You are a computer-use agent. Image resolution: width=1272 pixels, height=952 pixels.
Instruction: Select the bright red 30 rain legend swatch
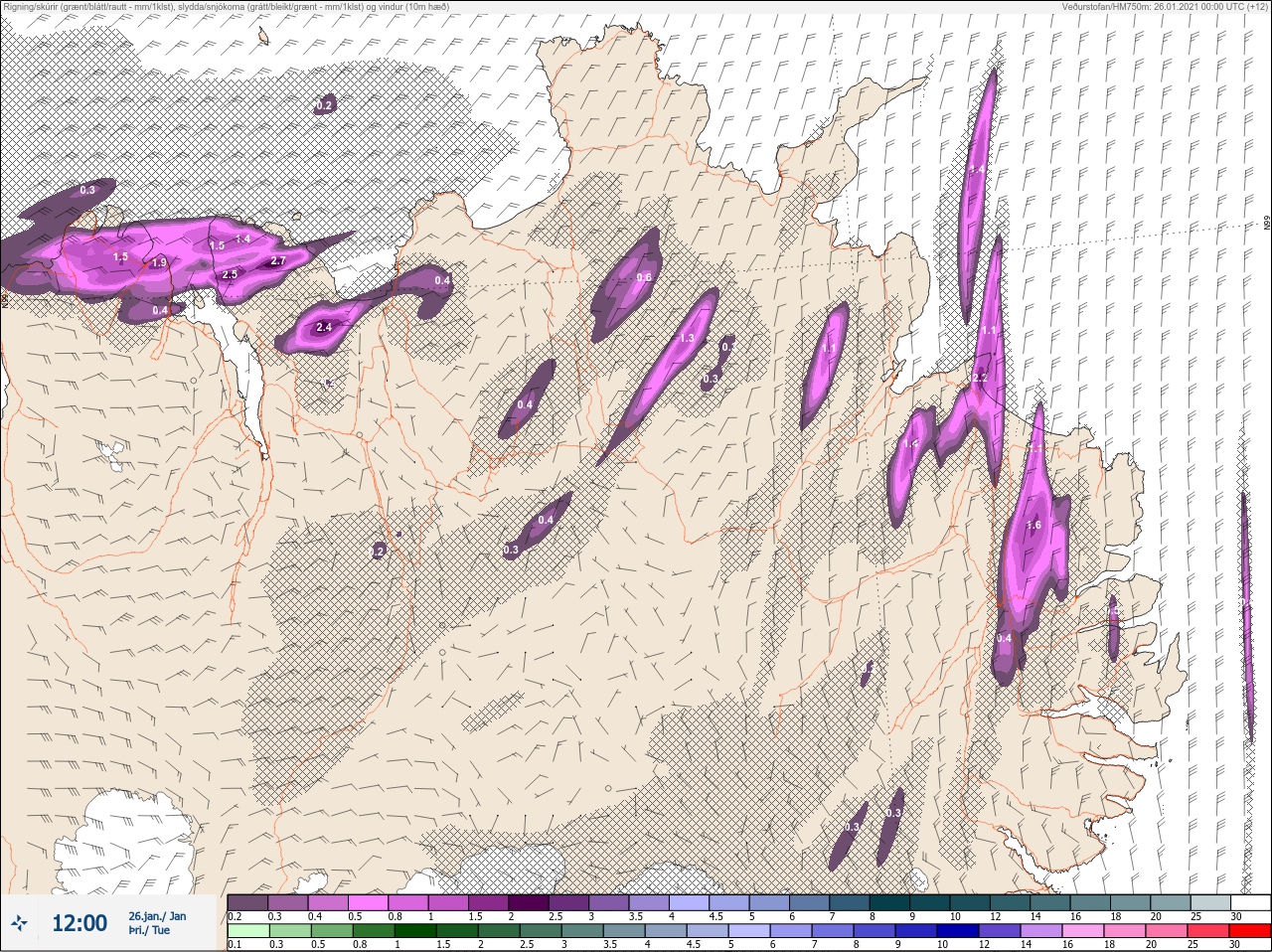click(1250, 931)
